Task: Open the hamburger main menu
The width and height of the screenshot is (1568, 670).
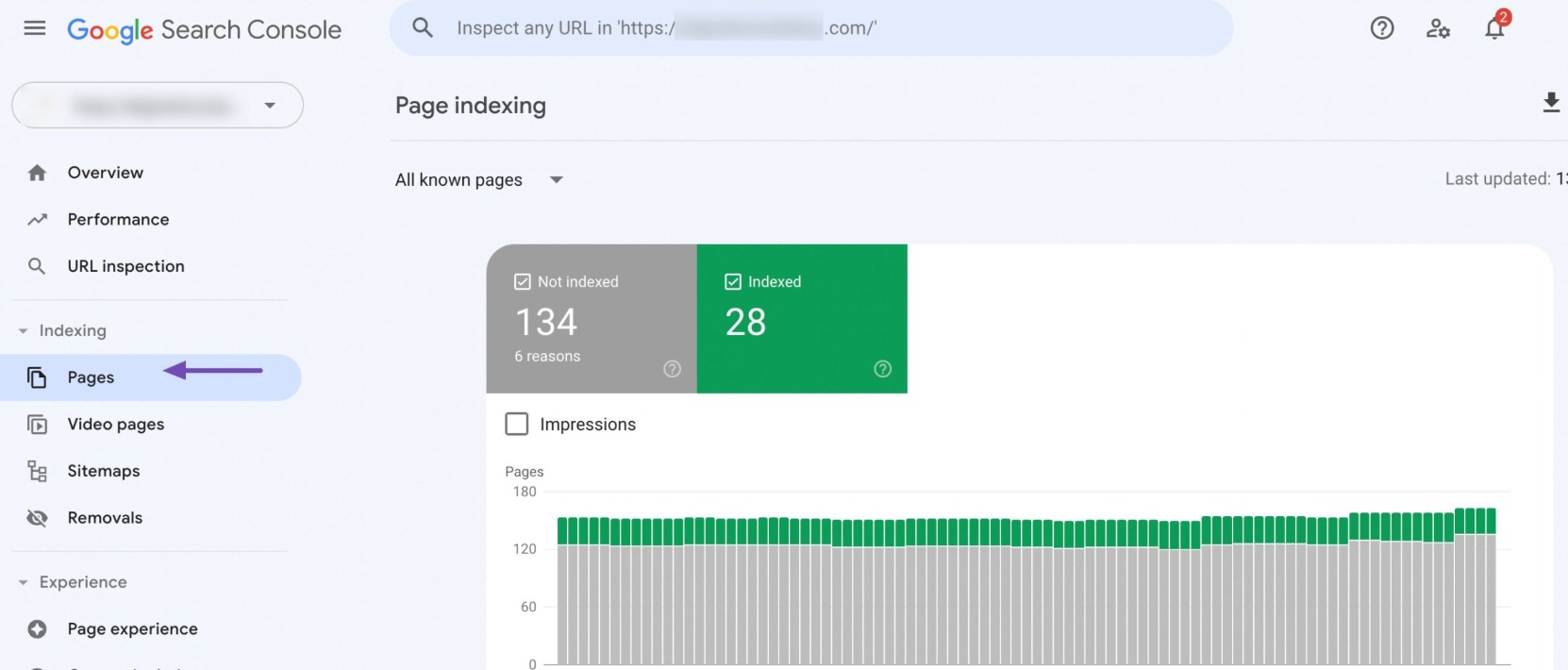Action: [x=35, y=28]
